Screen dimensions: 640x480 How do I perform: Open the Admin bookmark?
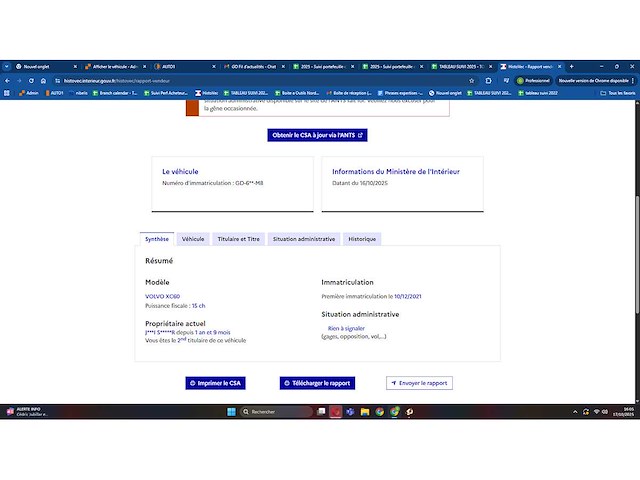point(28,92)
